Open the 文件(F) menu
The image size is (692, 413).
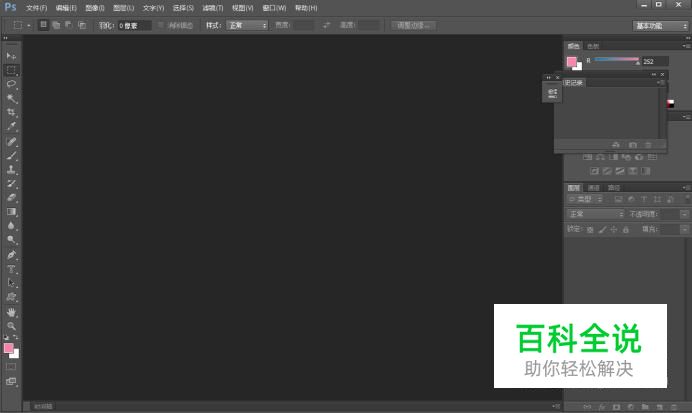[36, 8]
